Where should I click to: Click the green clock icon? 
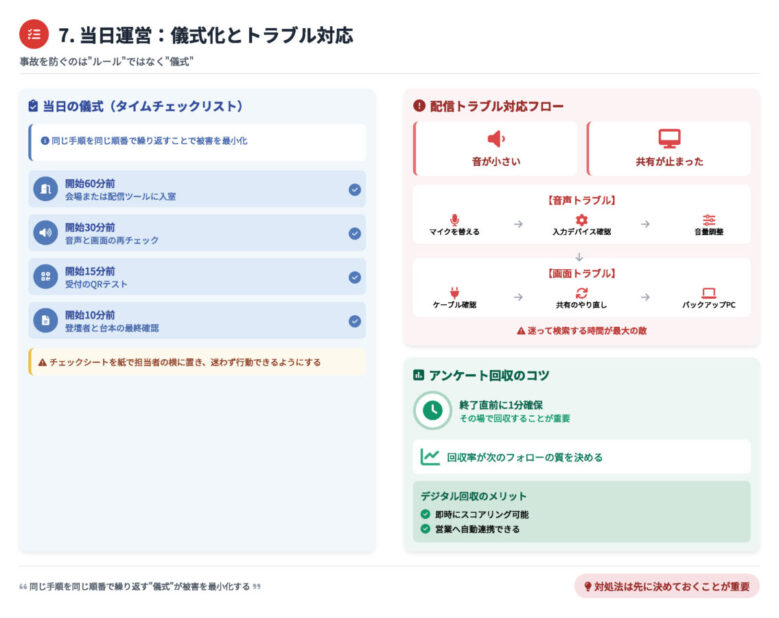[x=432, y=410]
